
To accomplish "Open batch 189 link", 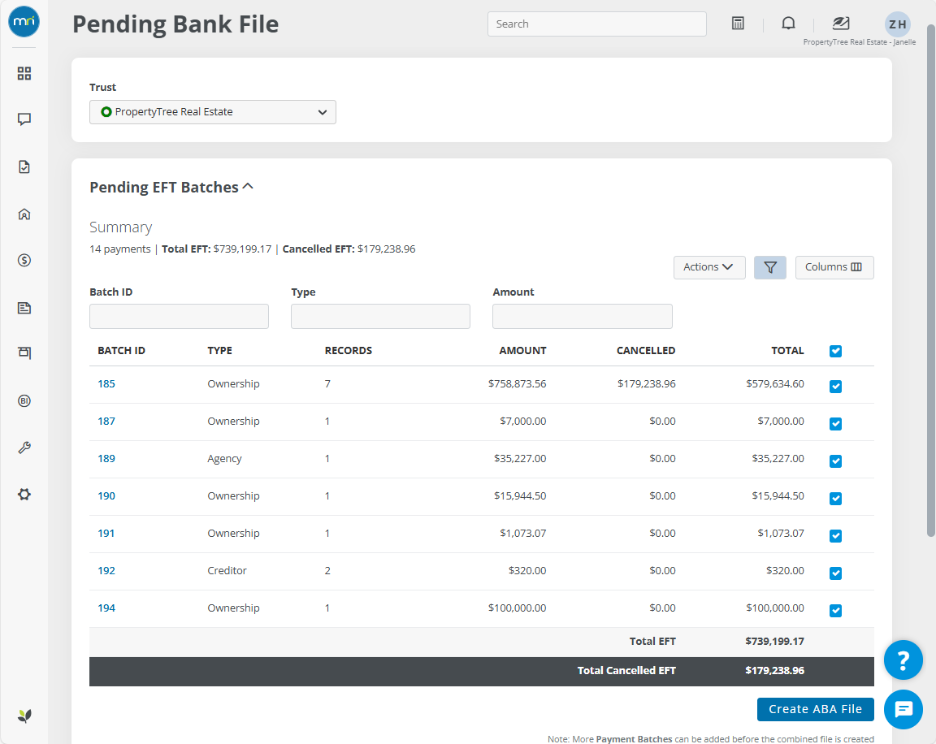I will click(x=106, y=459).
